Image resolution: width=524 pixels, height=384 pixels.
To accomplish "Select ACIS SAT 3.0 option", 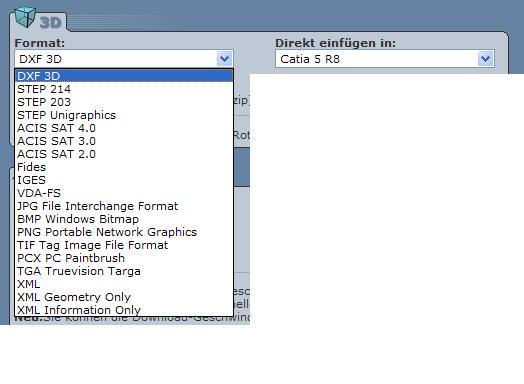I will pos(124,141).
